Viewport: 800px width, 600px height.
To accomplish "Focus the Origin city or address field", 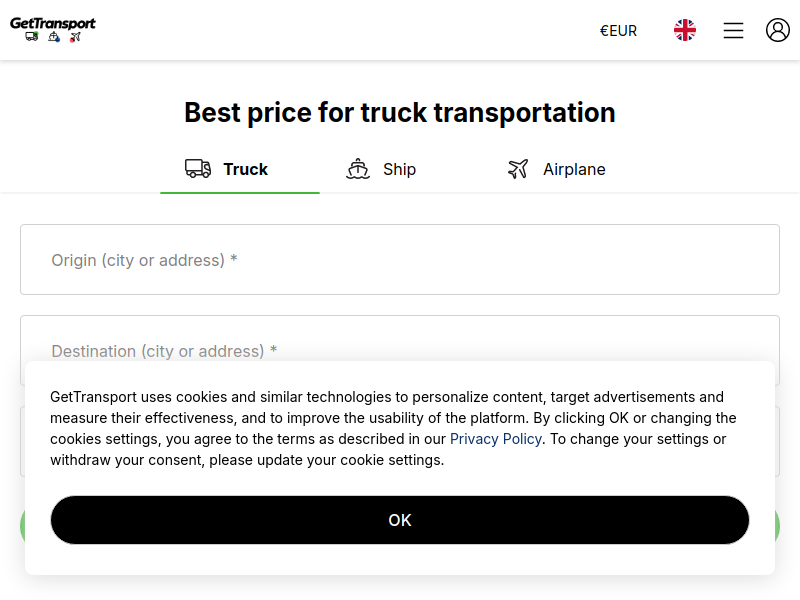I will point(400,260).
